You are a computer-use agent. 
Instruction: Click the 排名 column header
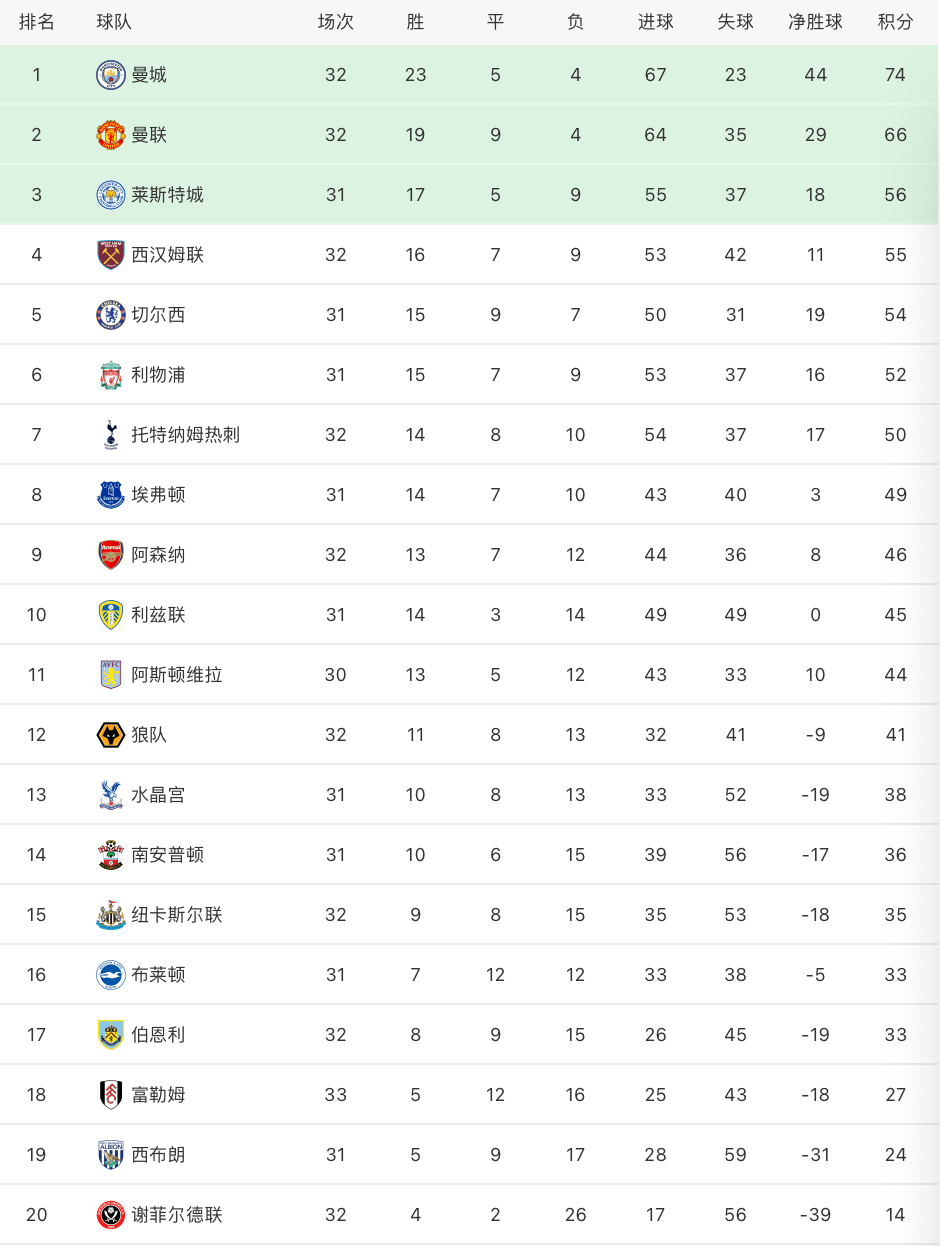37,22
